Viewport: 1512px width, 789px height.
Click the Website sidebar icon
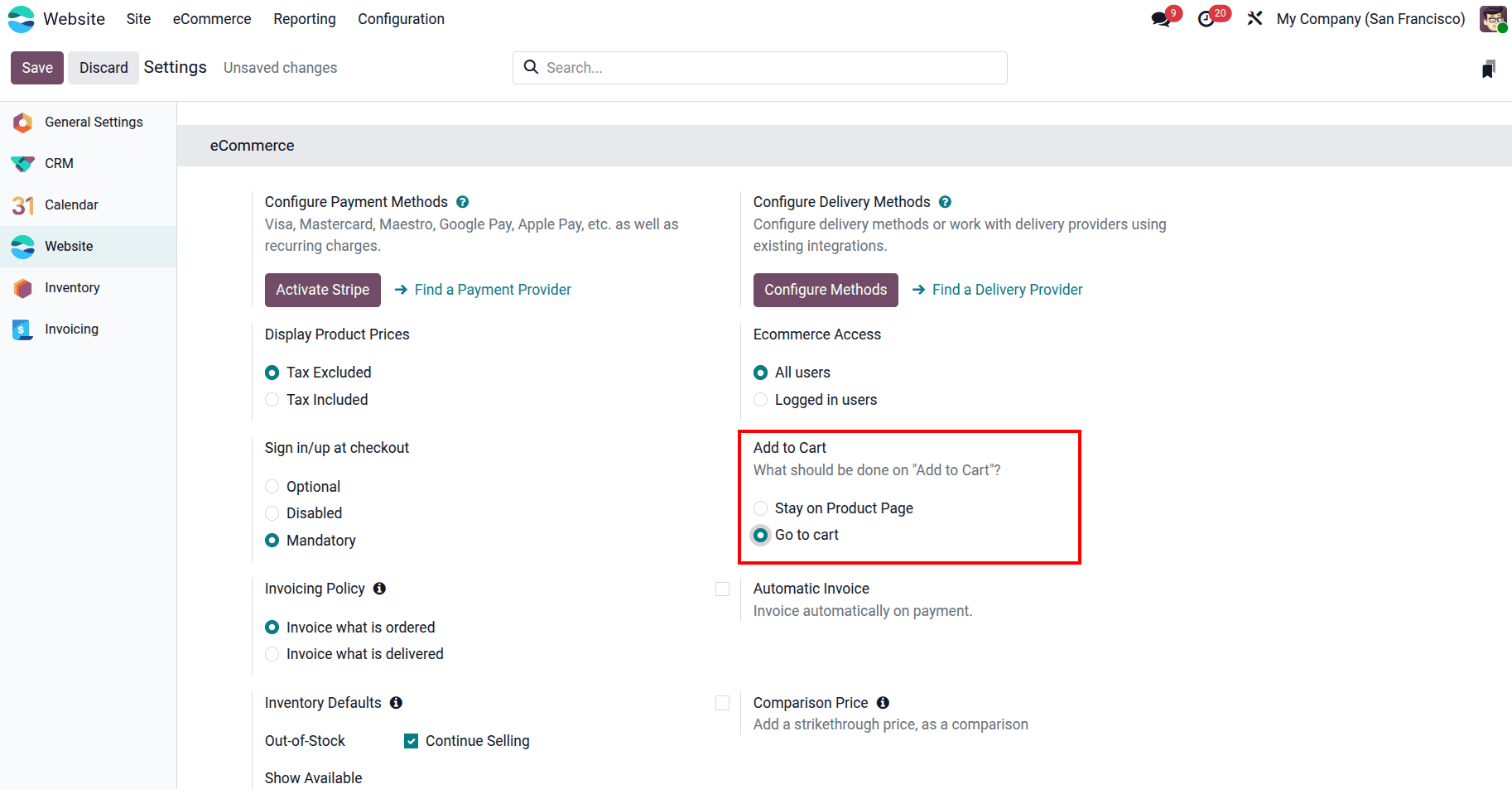pos(23,247)
